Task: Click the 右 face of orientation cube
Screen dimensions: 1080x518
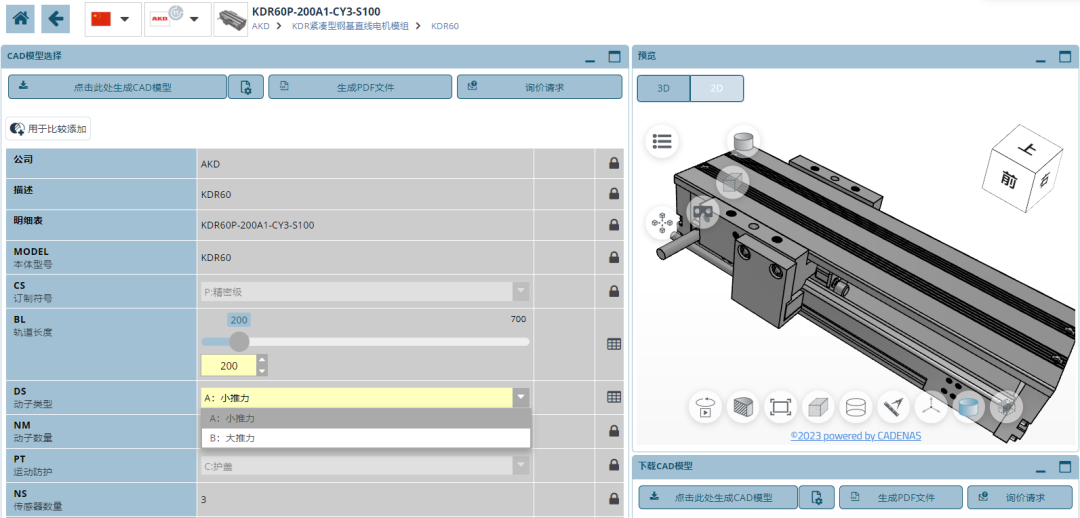Action: tap(1044, 180)
